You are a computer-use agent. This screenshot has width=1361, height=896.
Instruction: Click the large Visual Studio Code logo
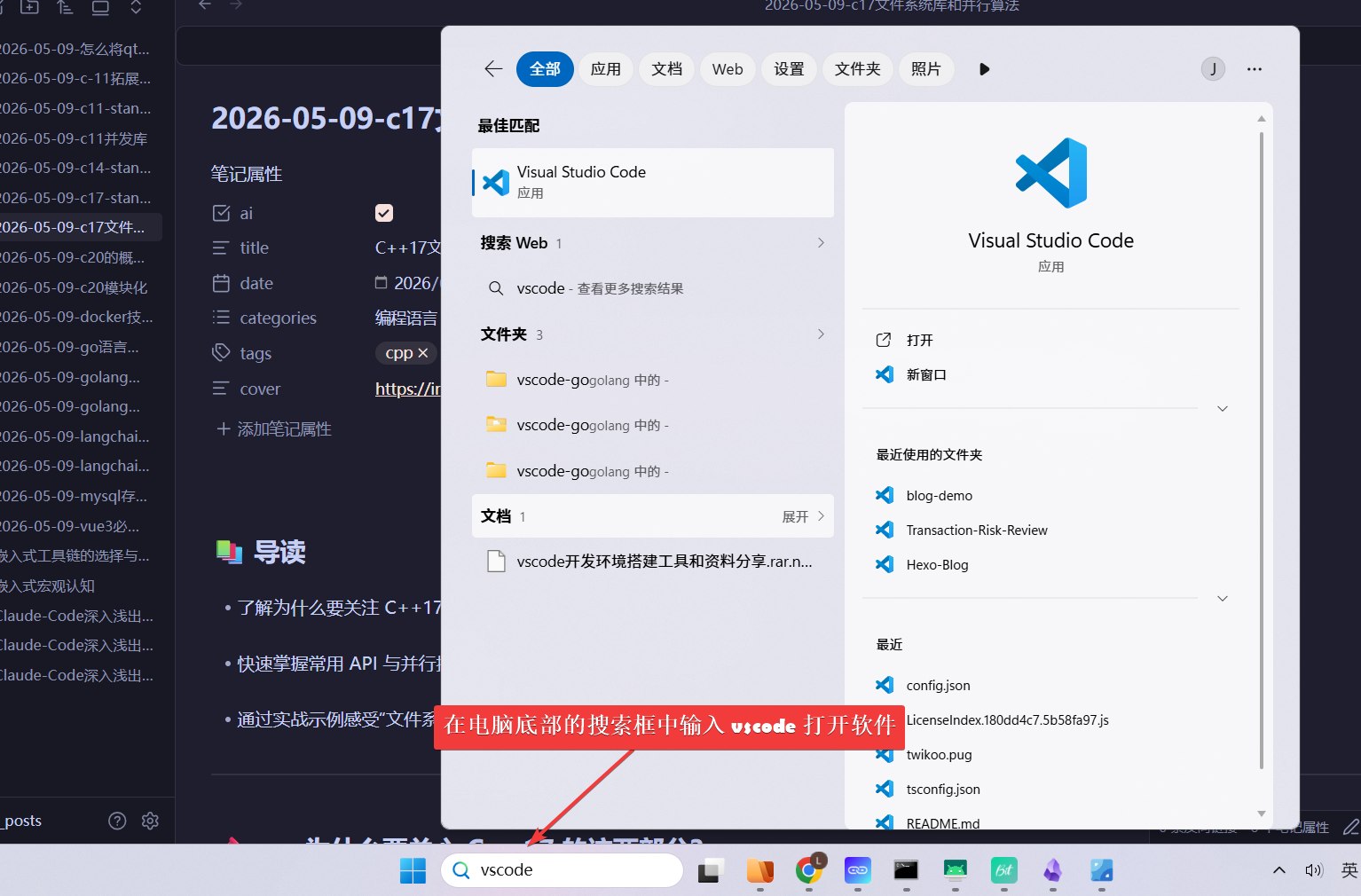tap(1051, 173)
